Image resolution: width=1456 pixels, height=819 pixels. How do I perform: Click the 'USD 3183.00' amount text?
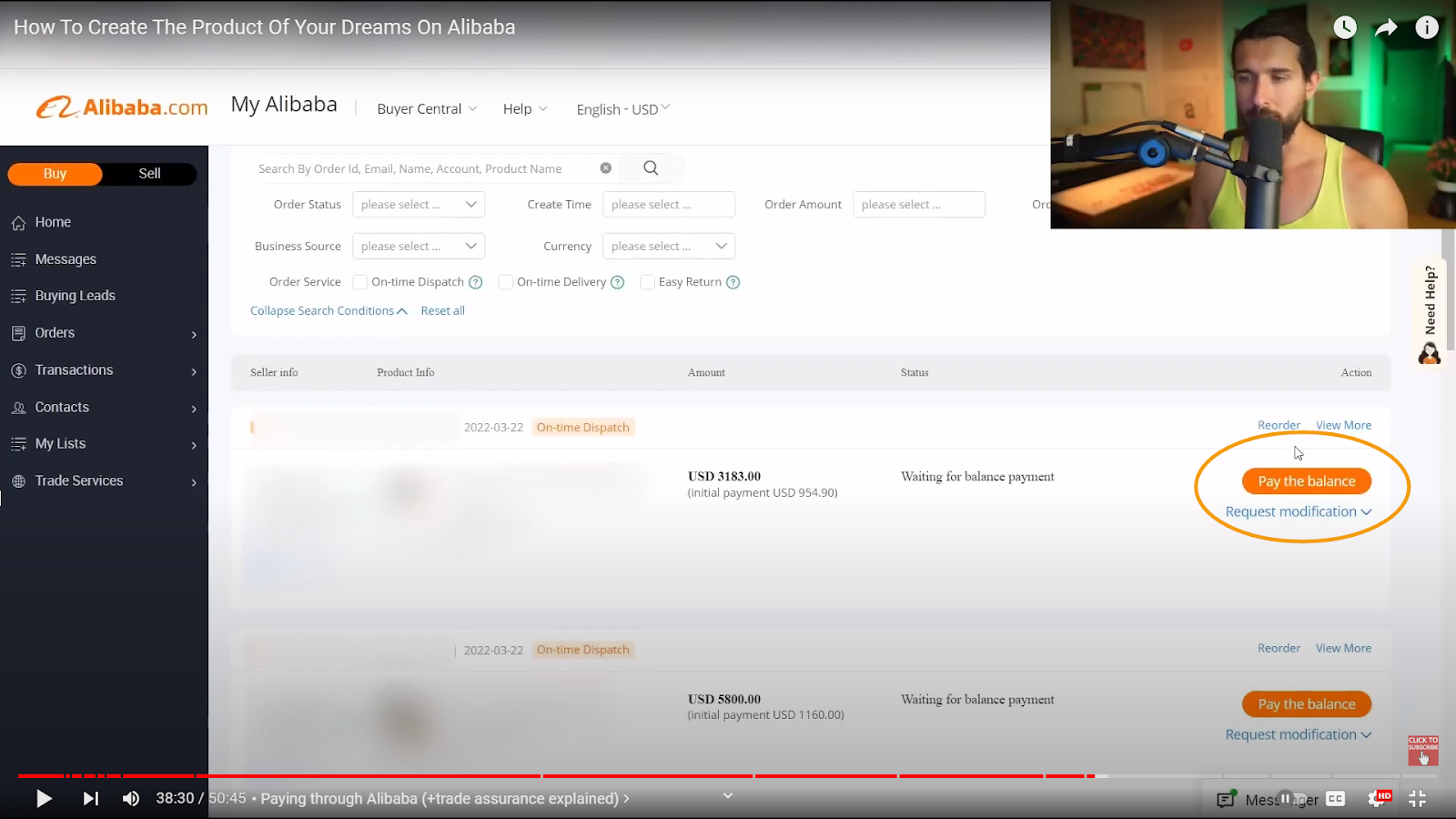pos(724,476)
